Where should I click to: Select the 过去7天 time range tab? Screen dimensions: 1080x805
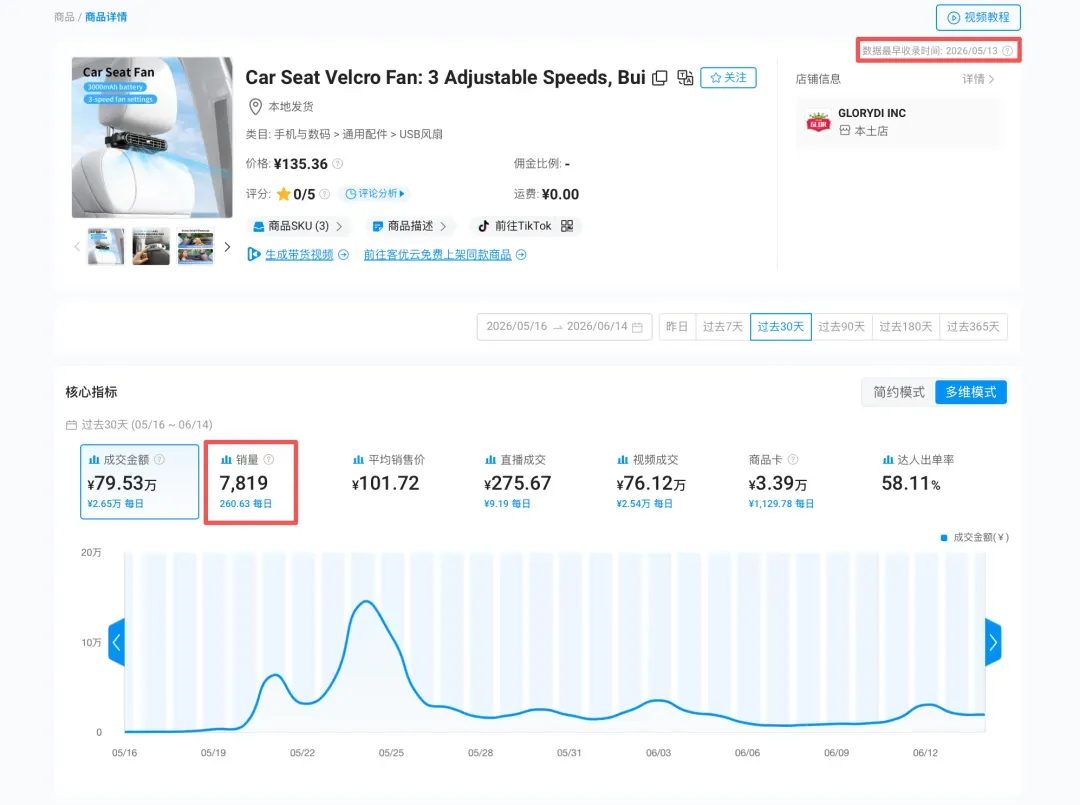click(x=723, y=326)
